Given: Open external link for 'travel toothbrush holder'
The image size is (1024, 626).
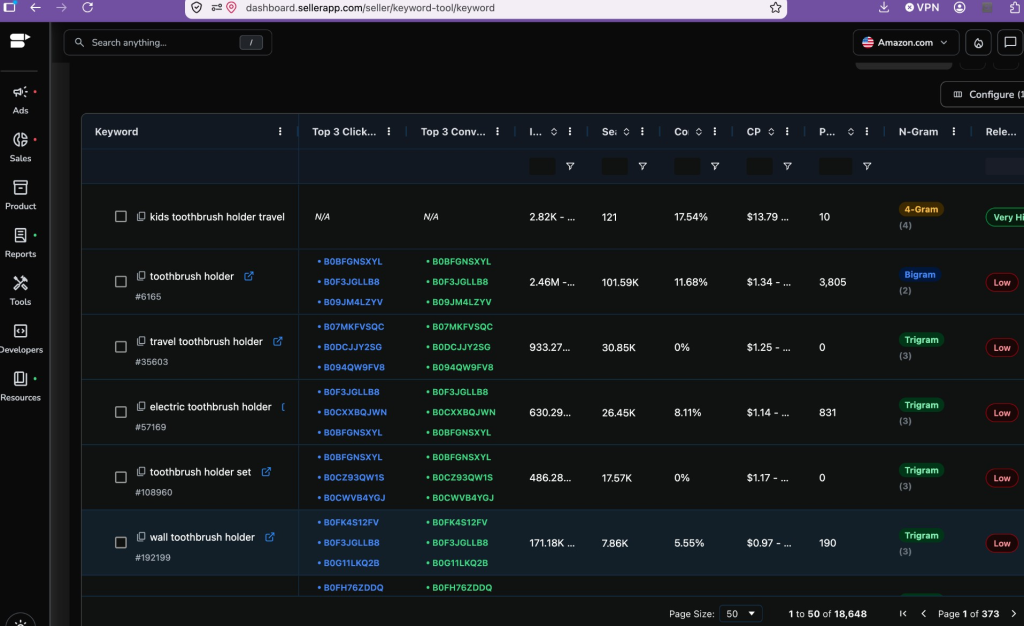Looking at the screenshot, I should pyautogui.click(x=278, y=341).
